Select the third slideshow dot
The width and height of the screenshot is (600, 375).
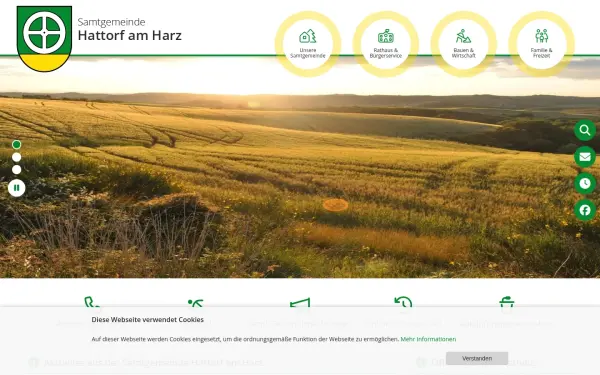(16, 170)
